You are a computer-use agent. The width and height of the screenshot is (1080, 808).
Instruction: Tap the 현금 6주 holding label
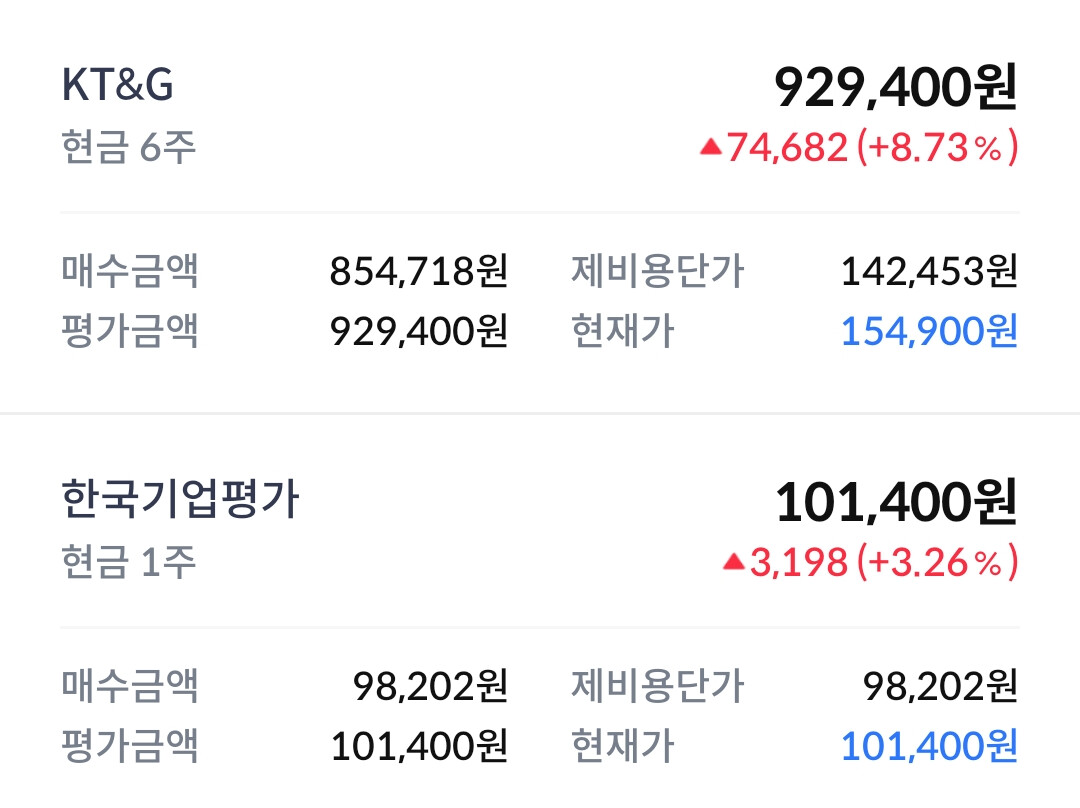(x=128, y=148)
